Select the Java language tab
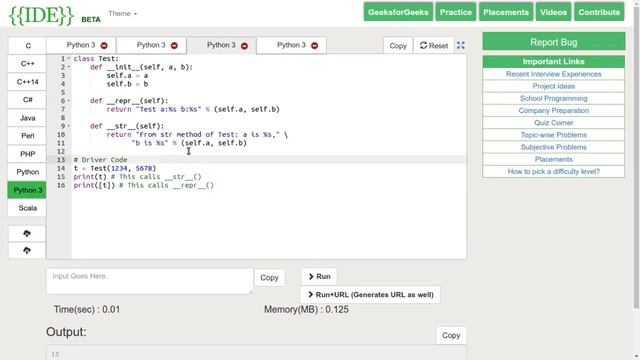The width and height of the screenshot is (640, 360). click(27, 118)
